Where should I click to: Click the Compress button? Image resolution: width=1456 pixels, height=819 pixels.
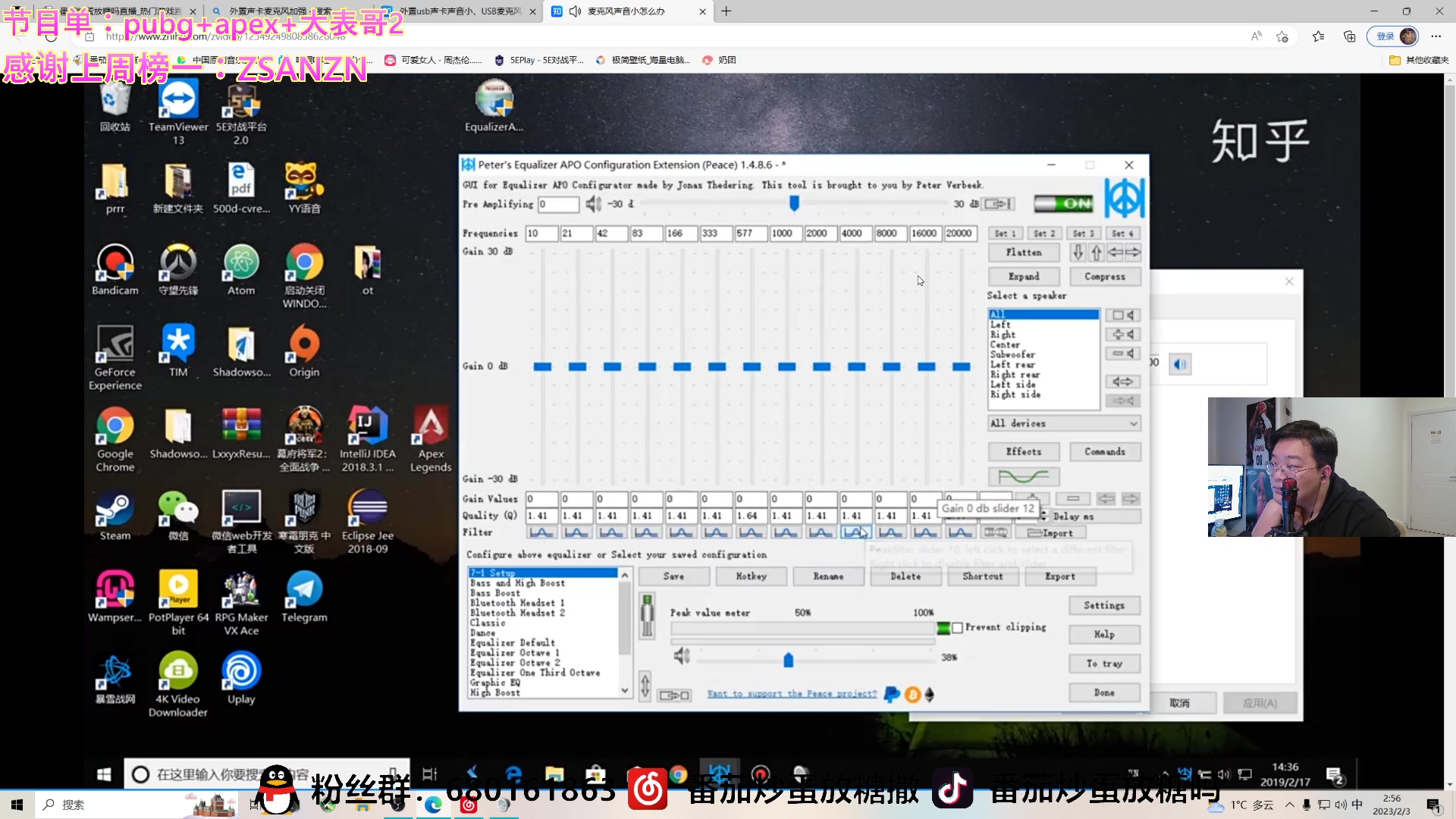pos(1105,277)
